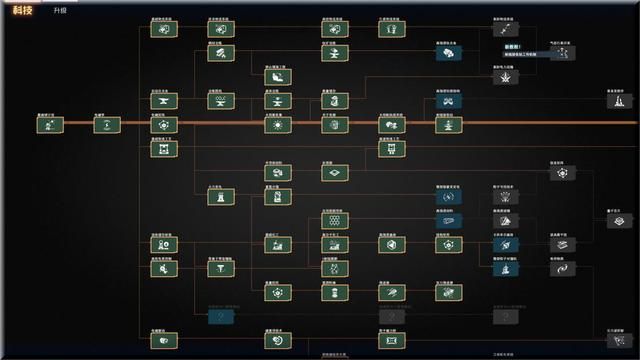
Task: Select the leftmost starting tech node
Action: click(50, 125)
